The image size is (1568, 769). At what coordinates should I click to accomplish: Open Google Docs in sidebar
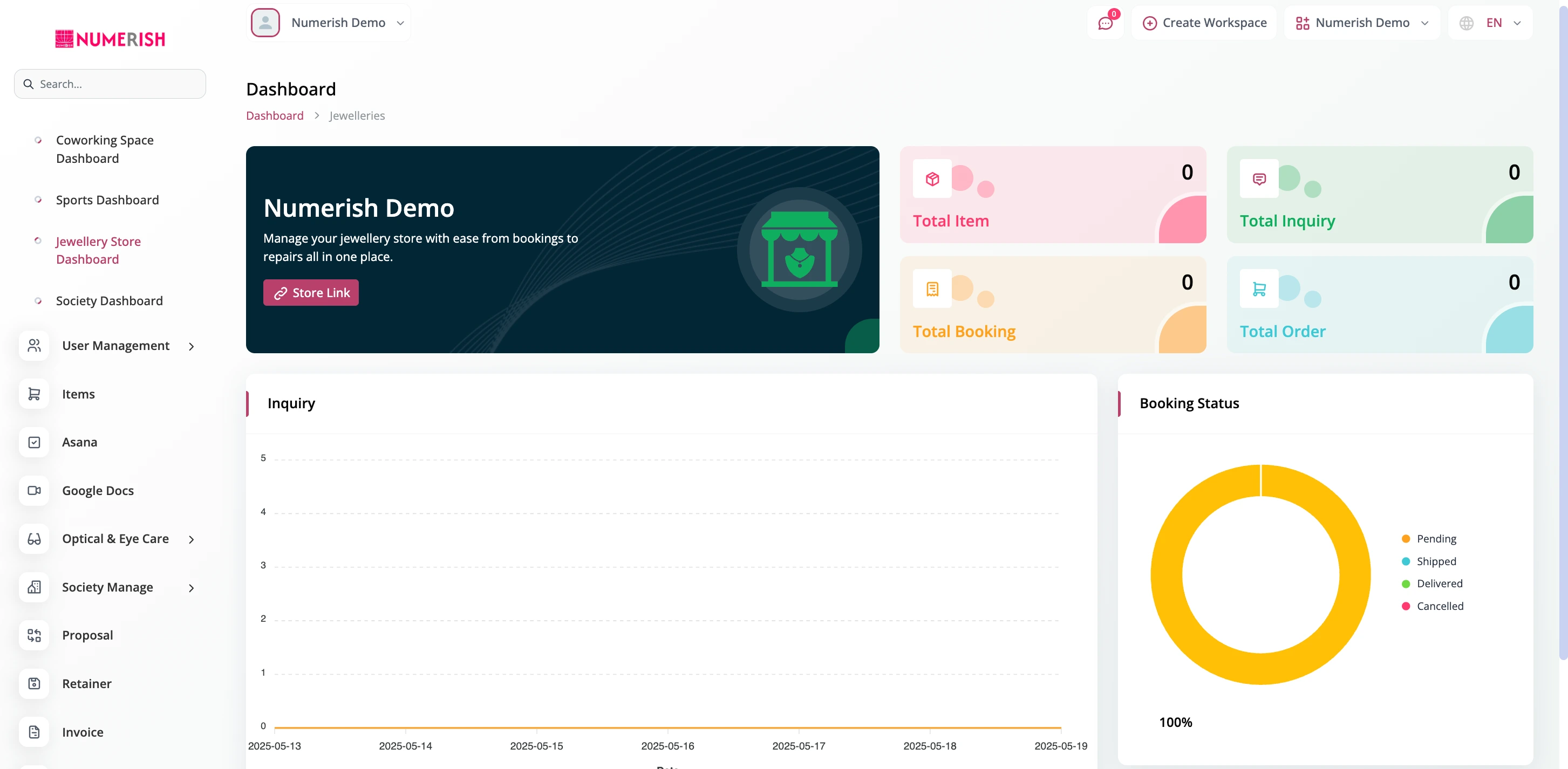(97, 490)
